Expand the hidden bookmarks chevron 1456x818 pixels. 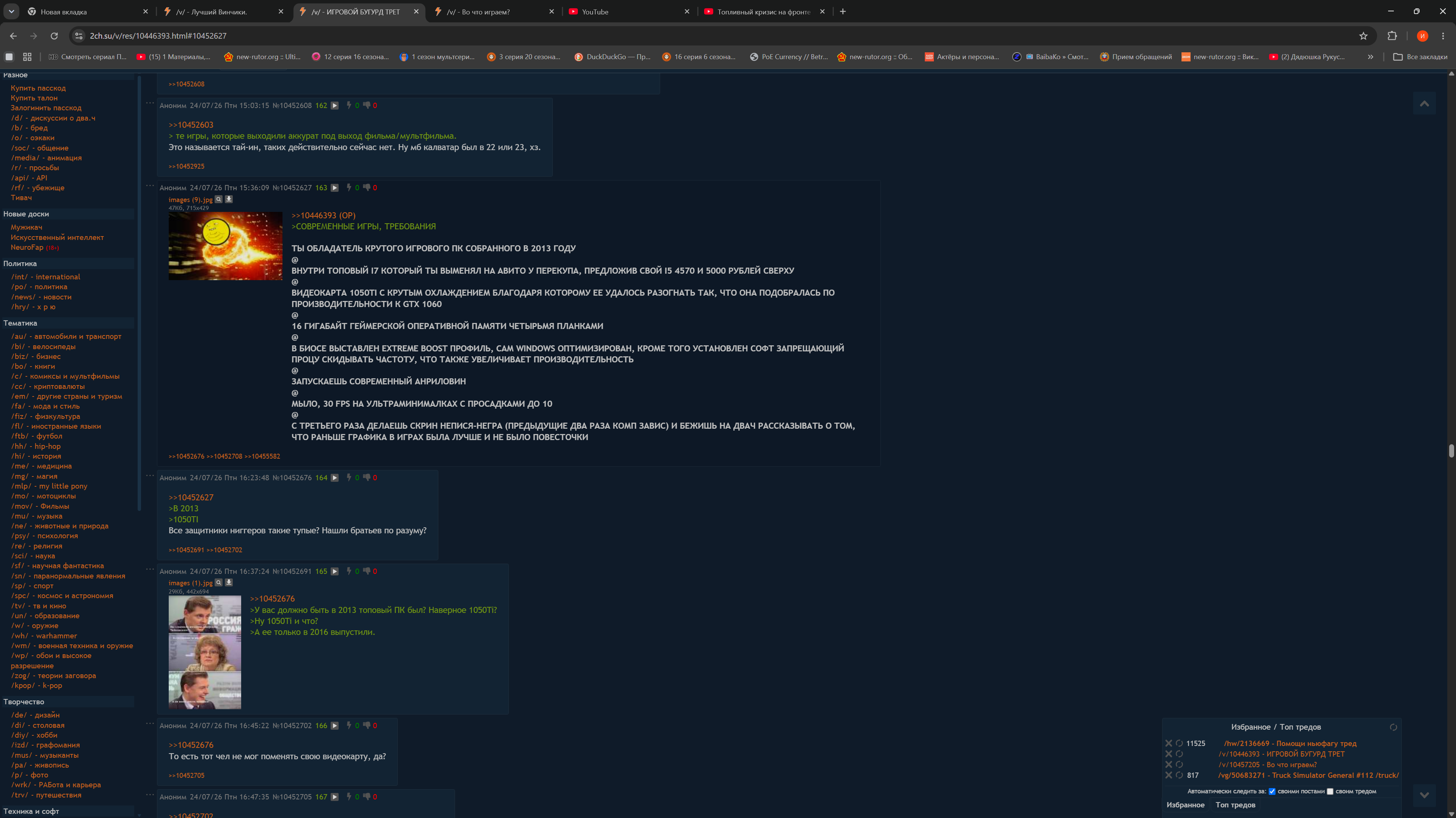(x=1370, y=56)
